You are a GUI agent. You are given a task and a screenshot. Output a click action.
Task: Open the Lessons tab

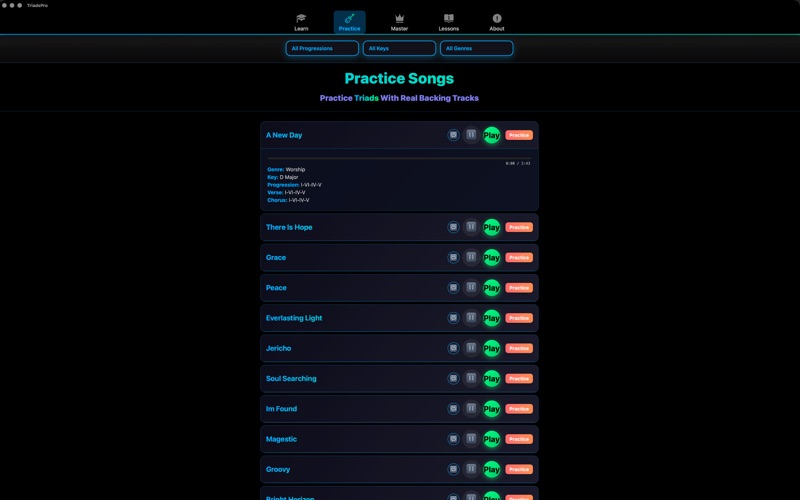click(448, 22)
